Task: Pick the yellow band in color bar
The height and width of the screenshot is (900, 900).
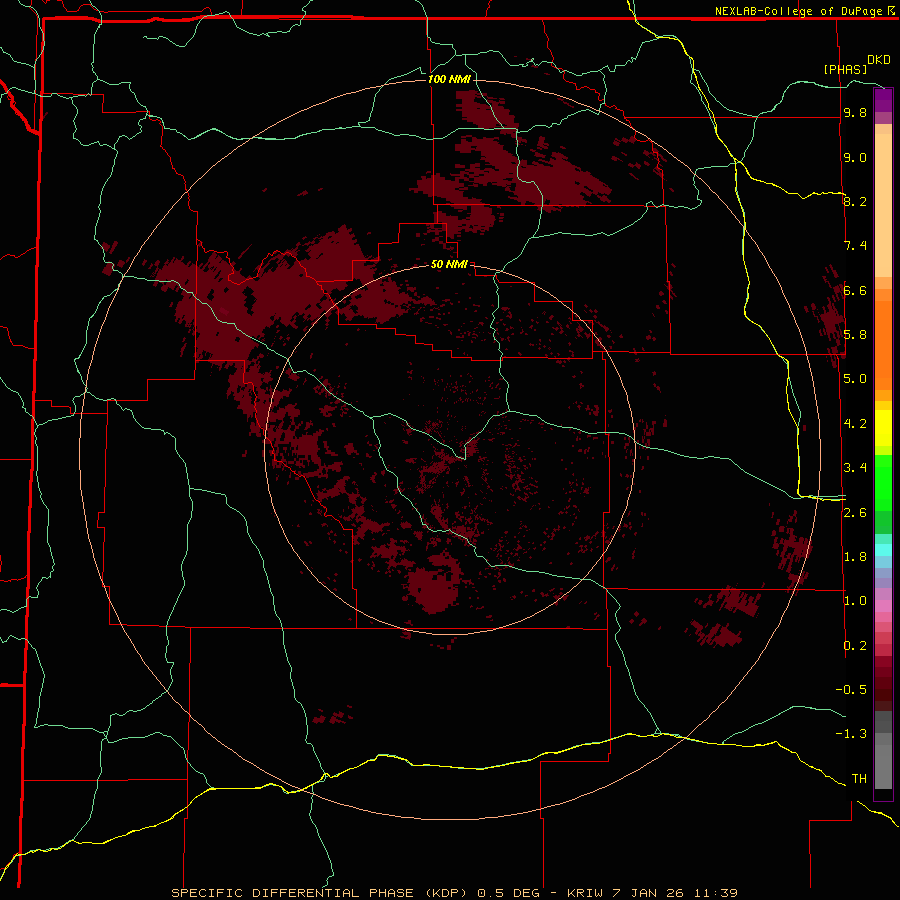Action: point(883,428)
